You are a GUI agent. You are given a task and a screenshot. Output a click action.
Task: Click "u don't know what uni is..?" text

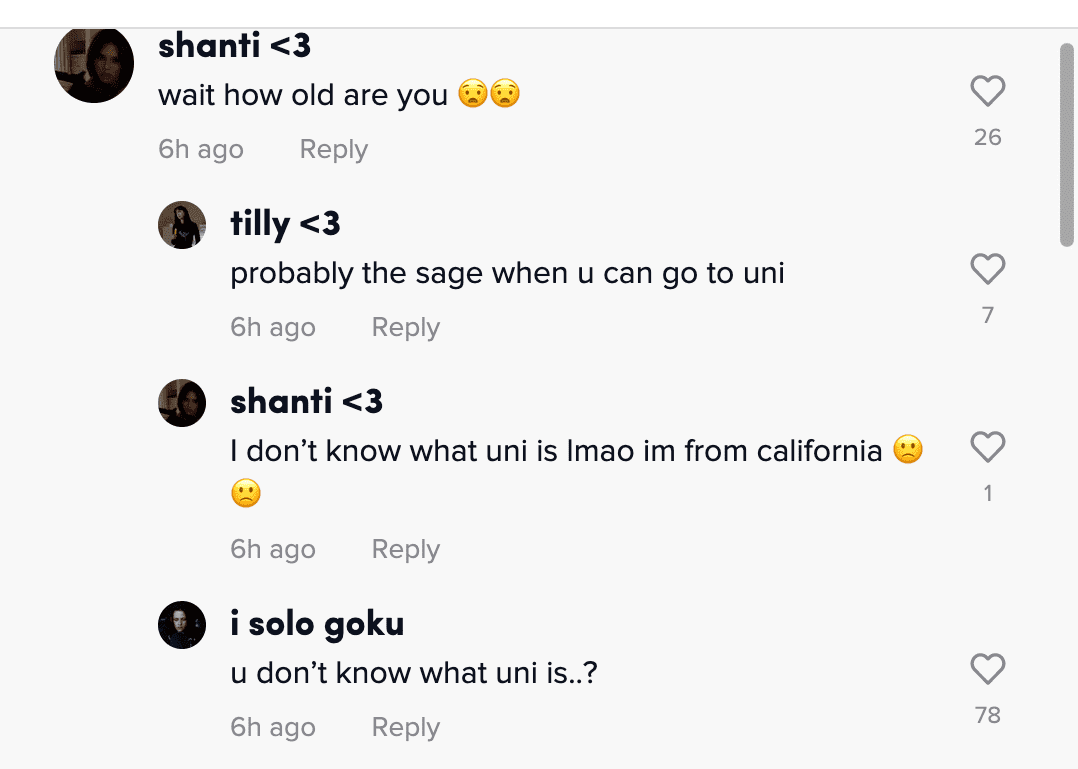coord(414,673)
